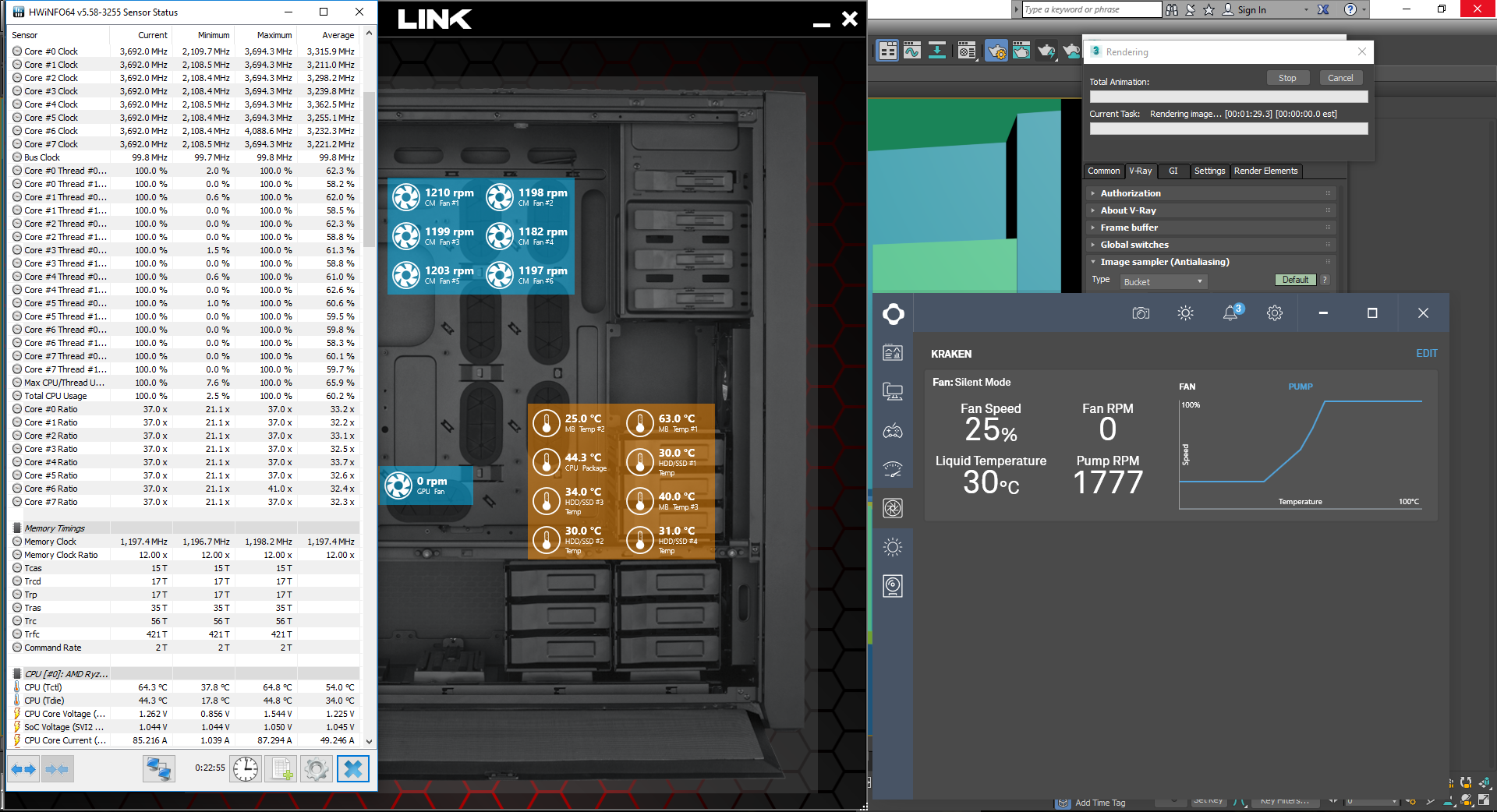Switch to the V-Ray tab
Screen dimensions: 1497x812
[1141, 171]
